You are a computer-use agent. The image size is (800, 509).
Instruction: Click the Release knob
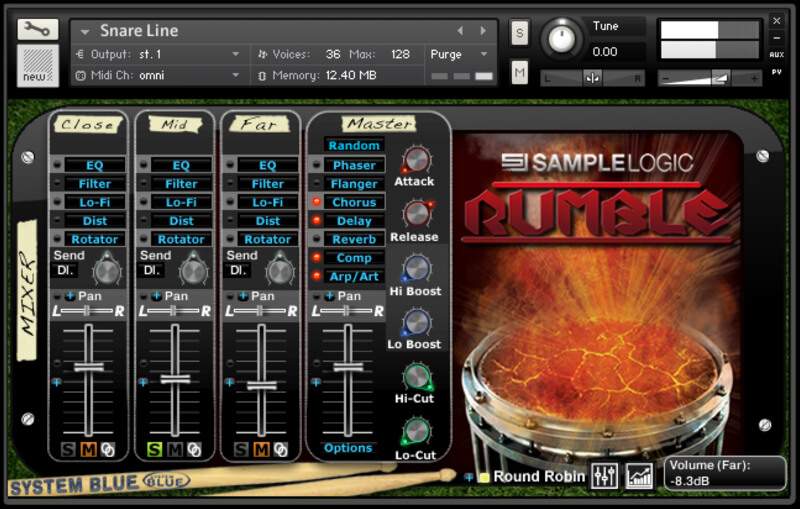(x=417, y=215)
